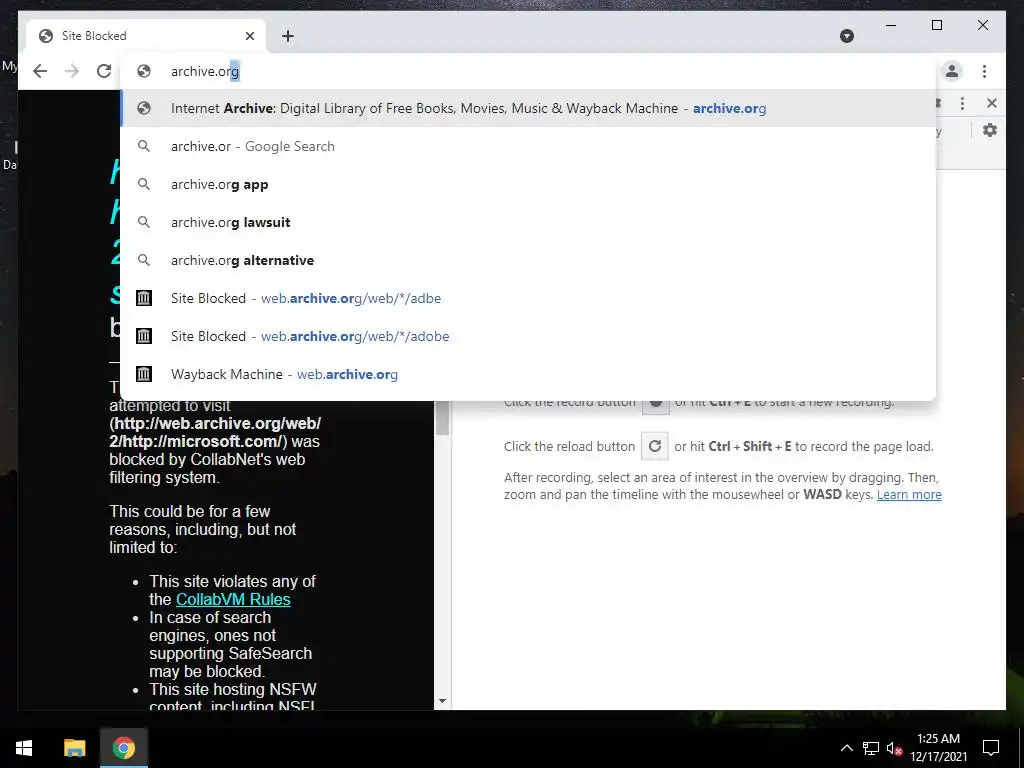Pick the 'archive.org app' suggestion
The image size is (1024, 768).
[x=528, y=184]
